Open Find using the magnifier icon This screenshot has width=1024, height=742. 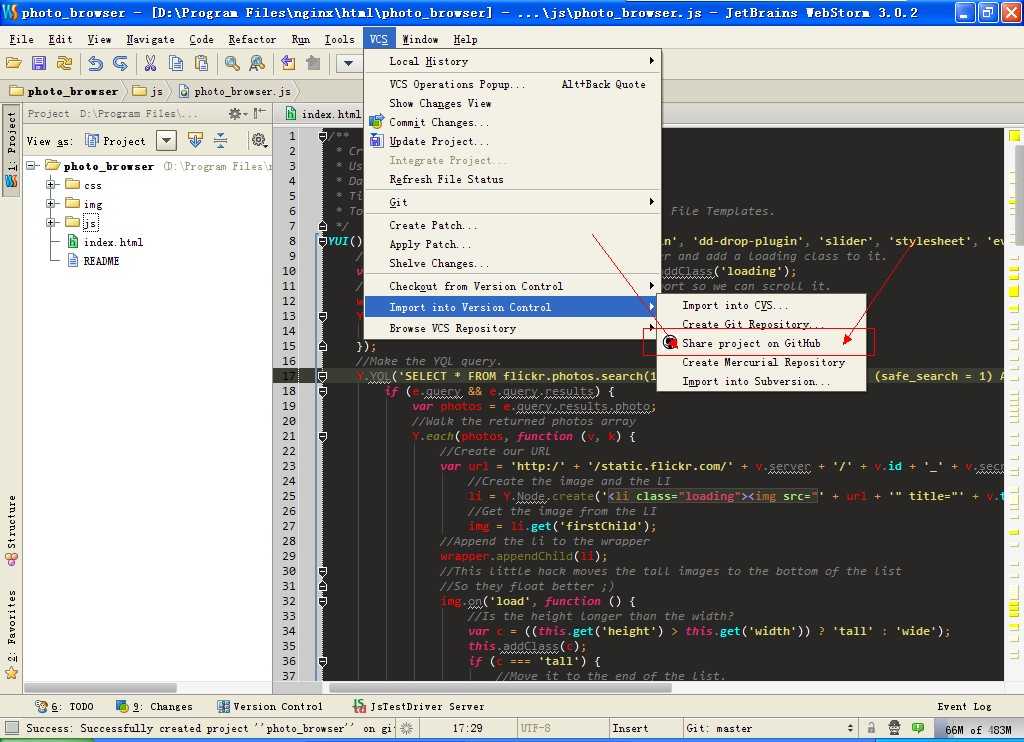point(232,63)
